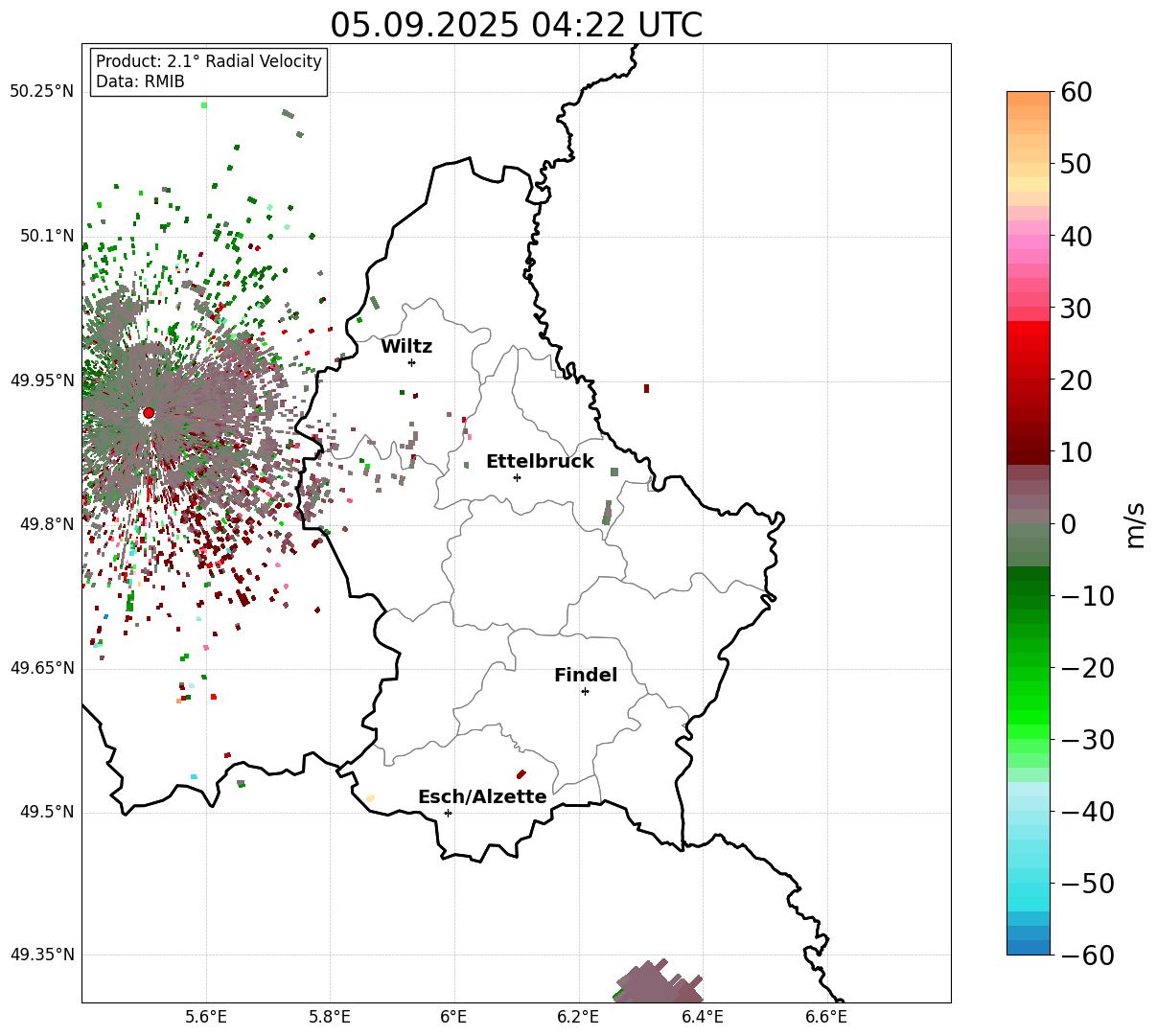Click the 49.95°N latitude label
1157x1036 pixels.
[42, 380]
